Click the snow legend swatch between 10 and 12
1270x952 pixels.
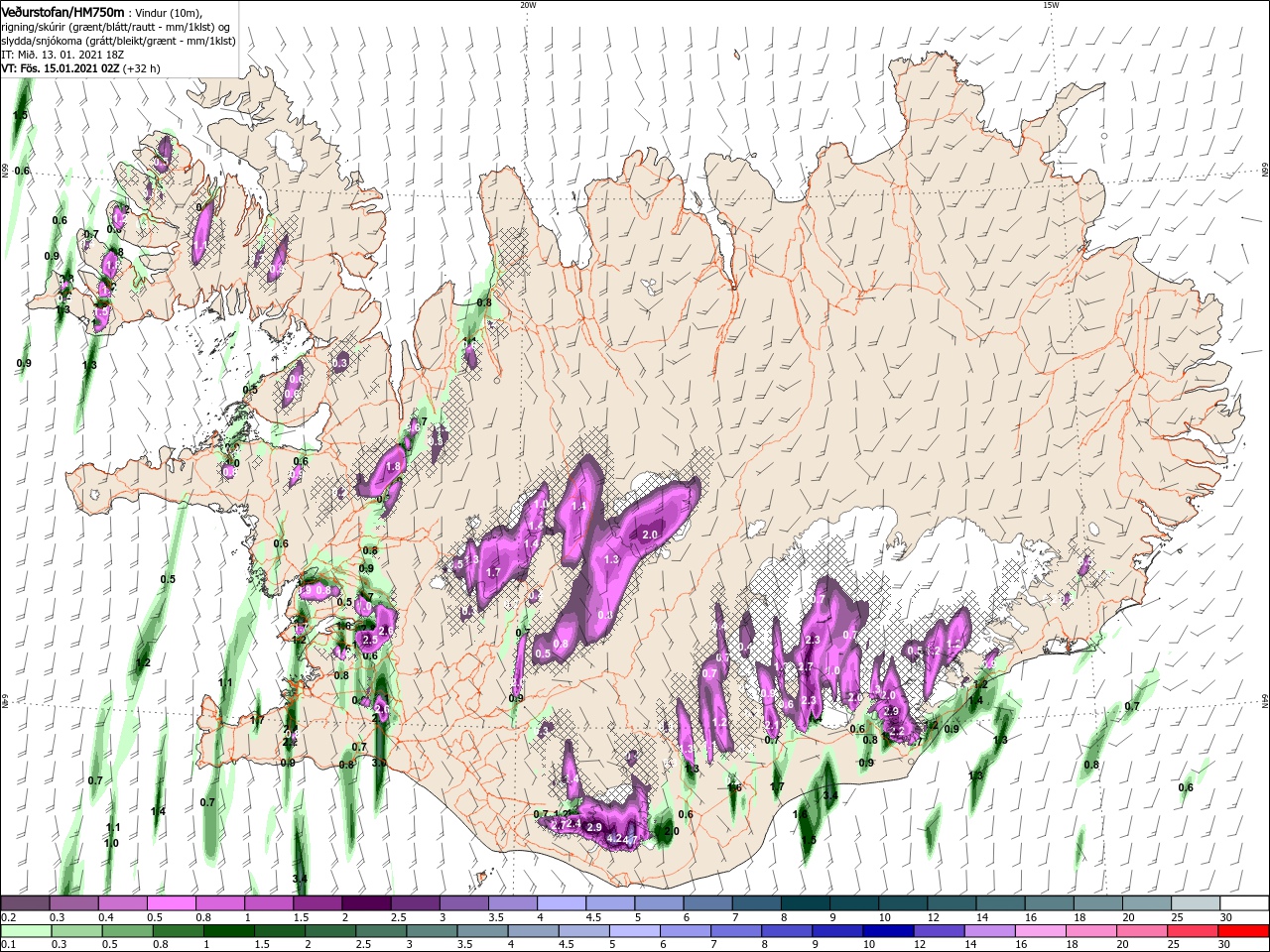click(902, 903)
